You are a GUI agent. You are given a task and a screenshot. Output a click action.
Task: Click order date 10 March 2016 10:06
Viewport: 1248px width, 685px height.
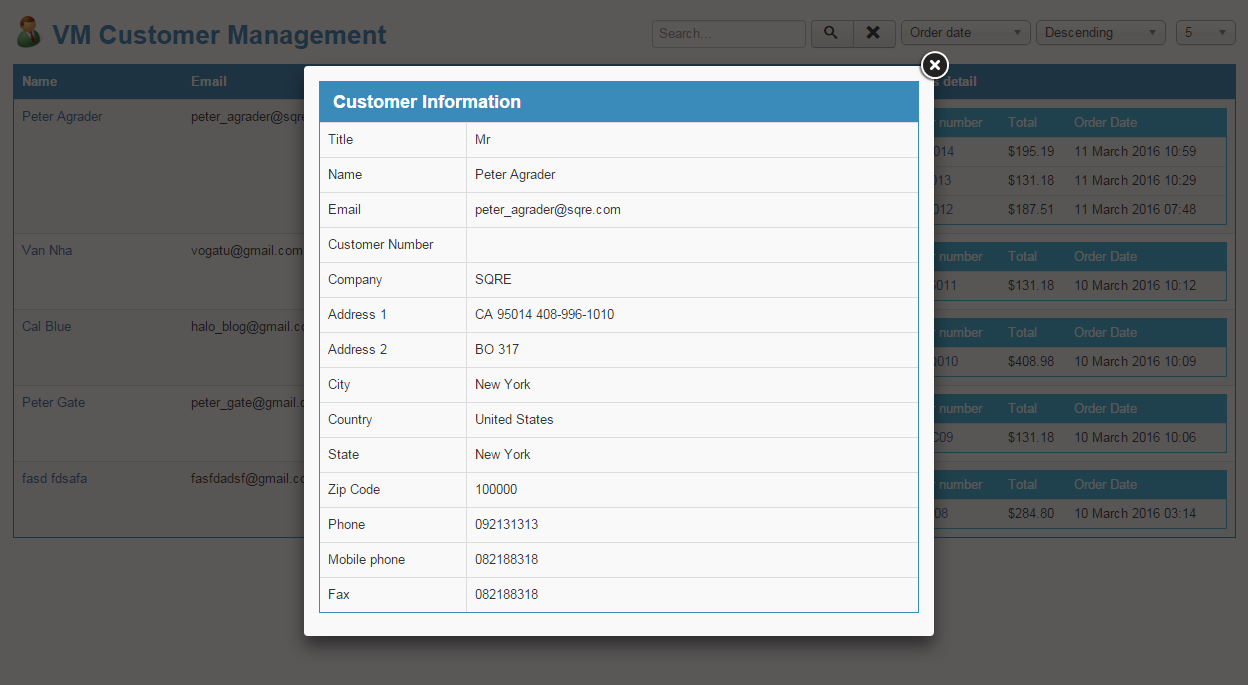coord(1135,437)
